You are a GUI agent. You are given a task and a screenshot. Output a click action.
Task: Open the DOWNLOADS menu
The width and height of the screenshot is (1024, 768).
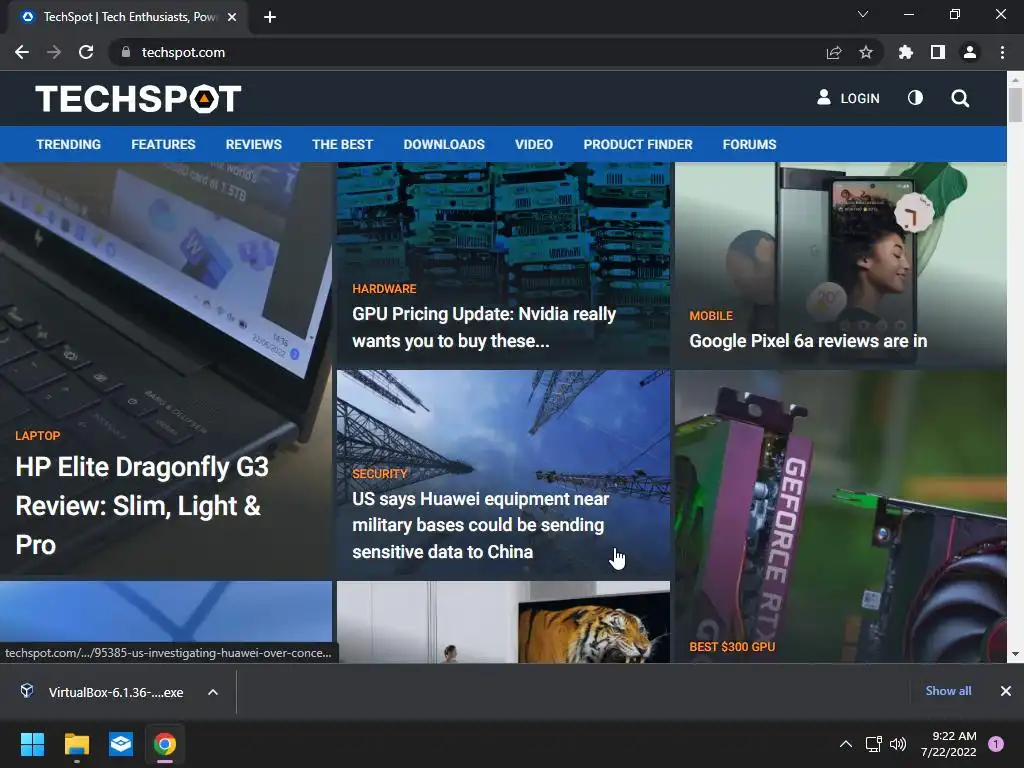click(x=444, y=144)
